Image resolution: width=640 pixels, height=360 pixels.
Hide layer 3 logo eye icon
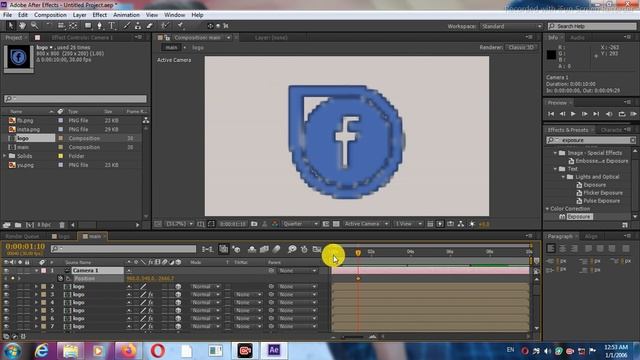(x=6, y=294)
